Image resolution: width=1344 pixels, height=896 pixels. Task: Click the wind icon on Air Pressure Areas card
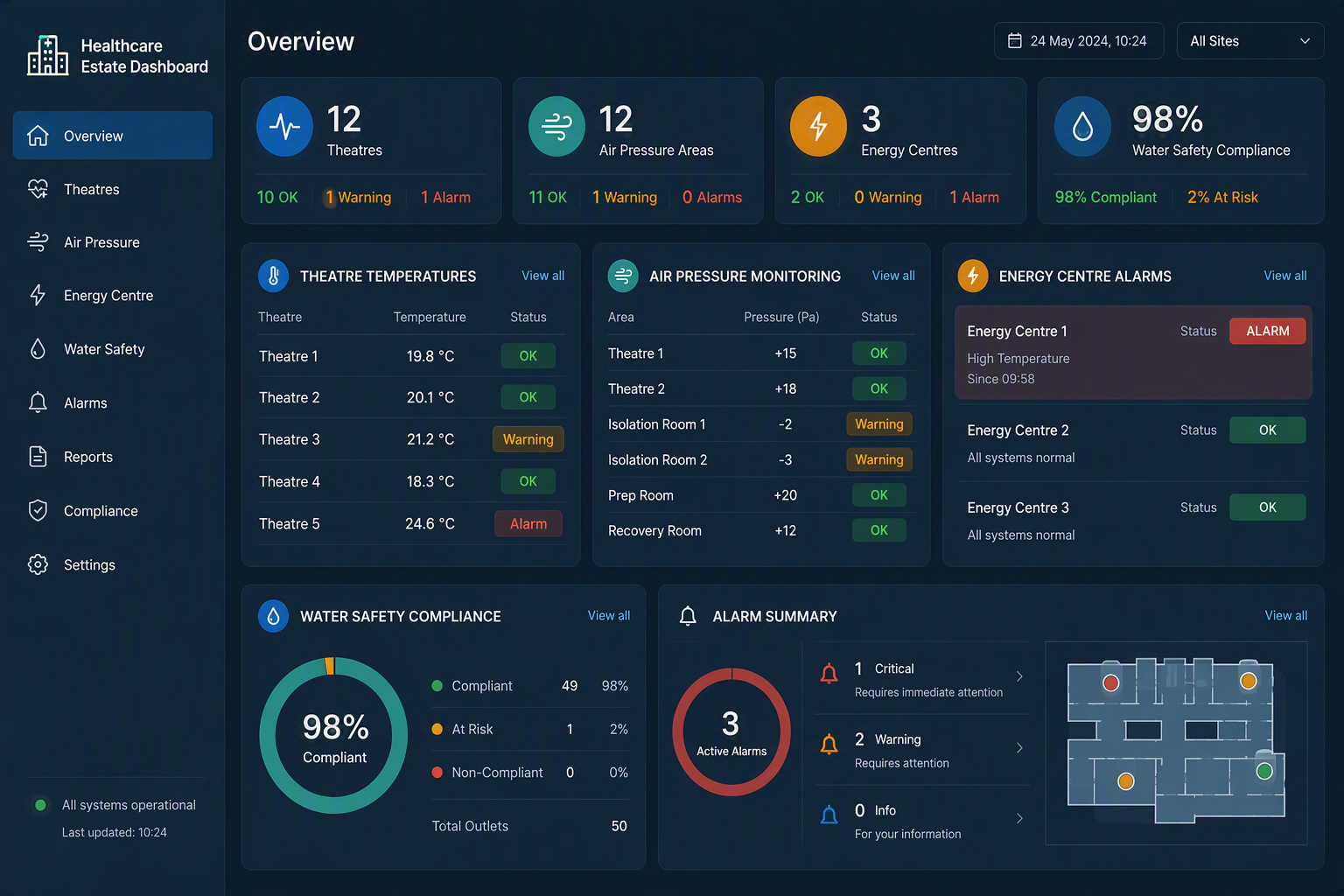(x=556, y=127)
